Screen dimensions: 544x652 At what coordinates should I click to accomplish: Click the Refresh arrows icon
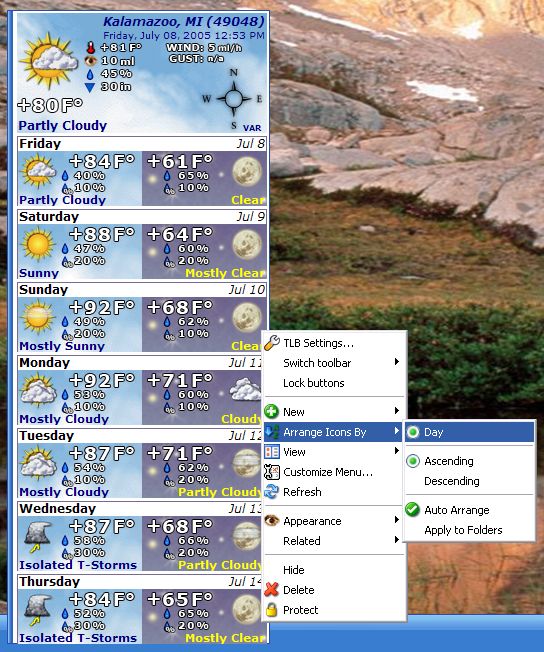(x=272, y=492)
